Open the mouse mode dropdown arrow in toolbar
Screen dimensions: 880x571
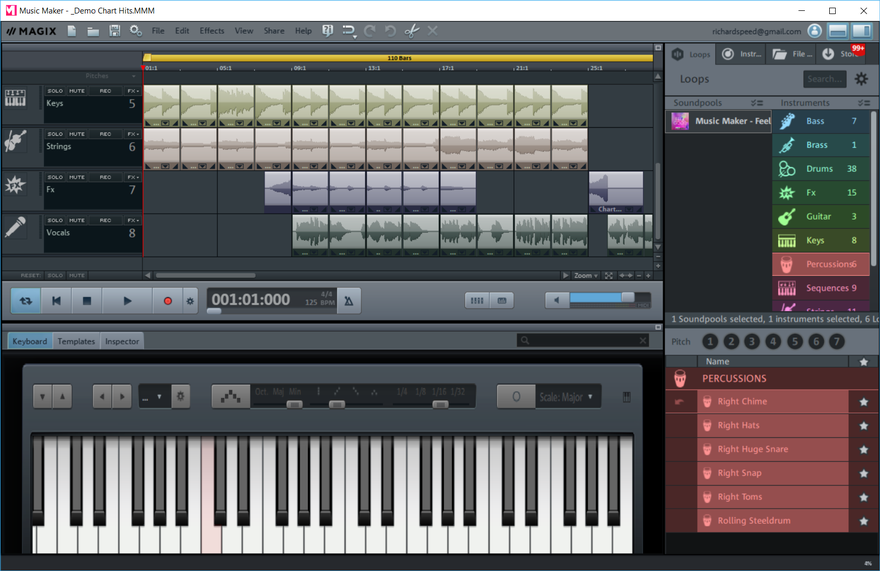pyautogui.click(x=355, y=37)
